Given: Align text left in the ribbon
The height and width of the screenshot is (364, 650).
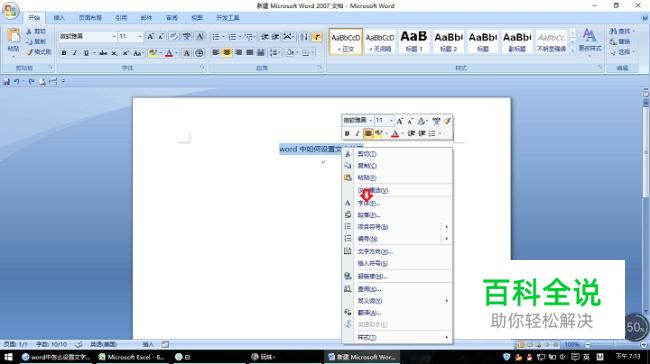Looking at the screenshot, I should (216, 53).
